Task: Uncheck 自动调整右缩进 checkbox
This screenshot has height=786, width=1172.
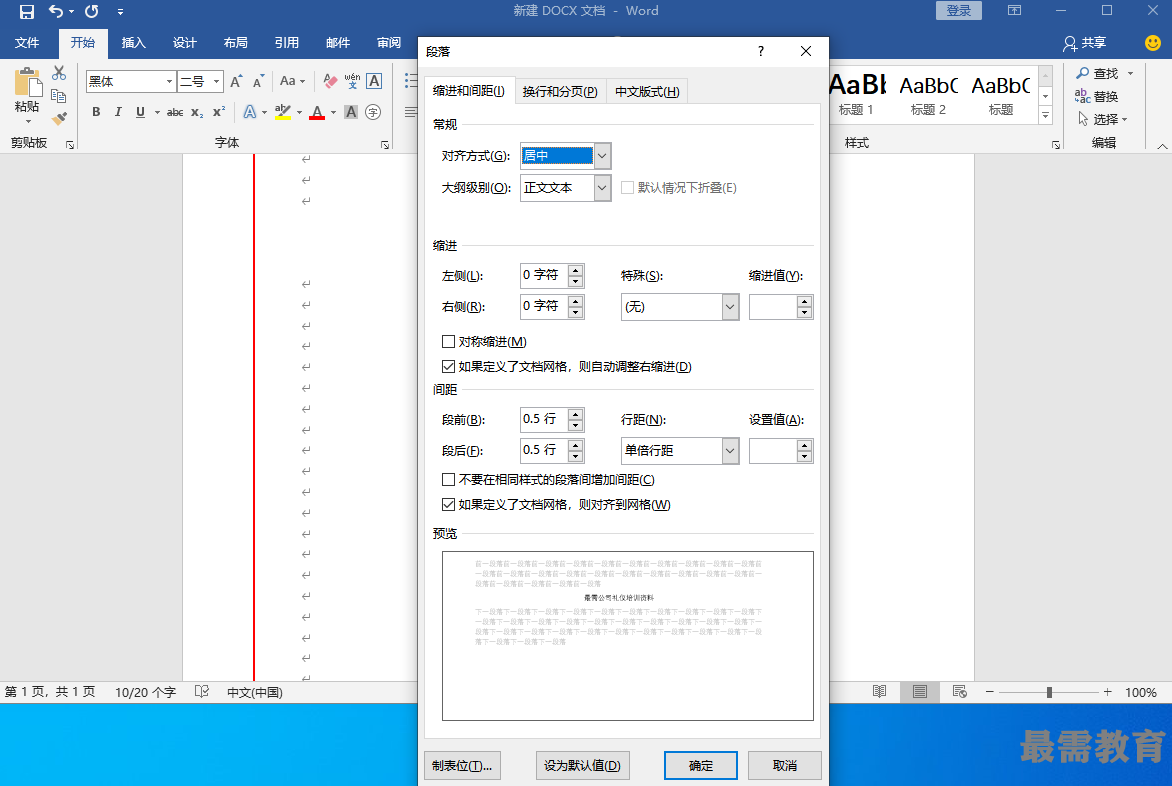Action: (448, 366)
